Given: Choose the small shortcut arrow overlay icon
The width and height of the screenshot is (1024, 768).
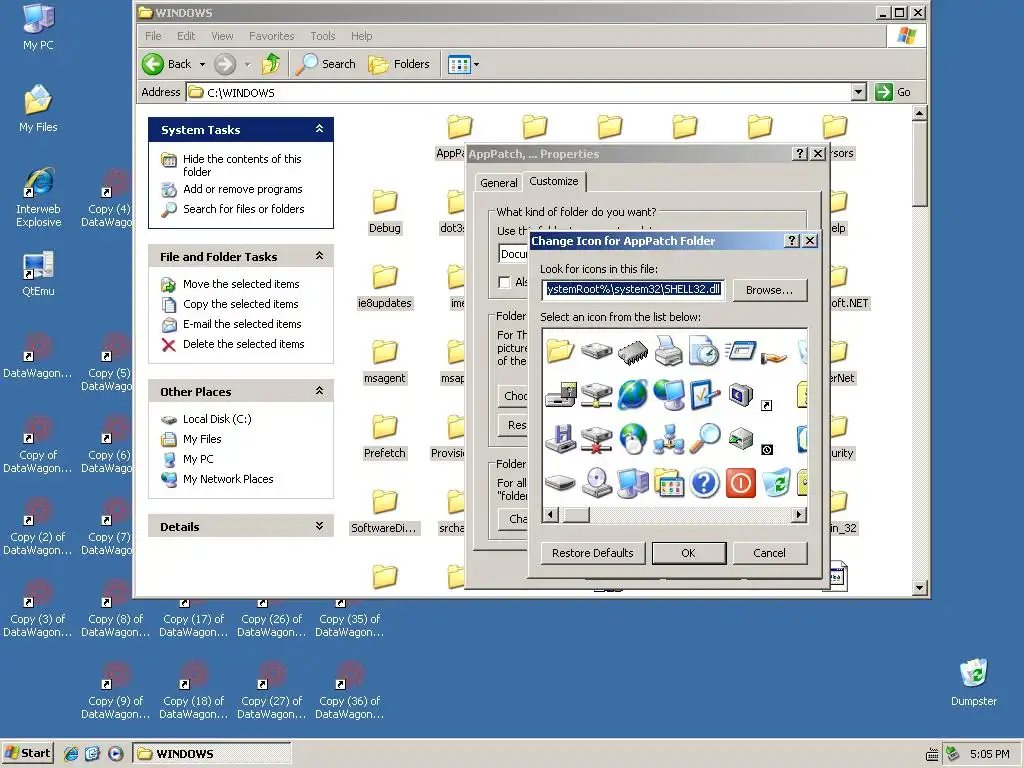Looking at the screenshot, I should point(767,406).
